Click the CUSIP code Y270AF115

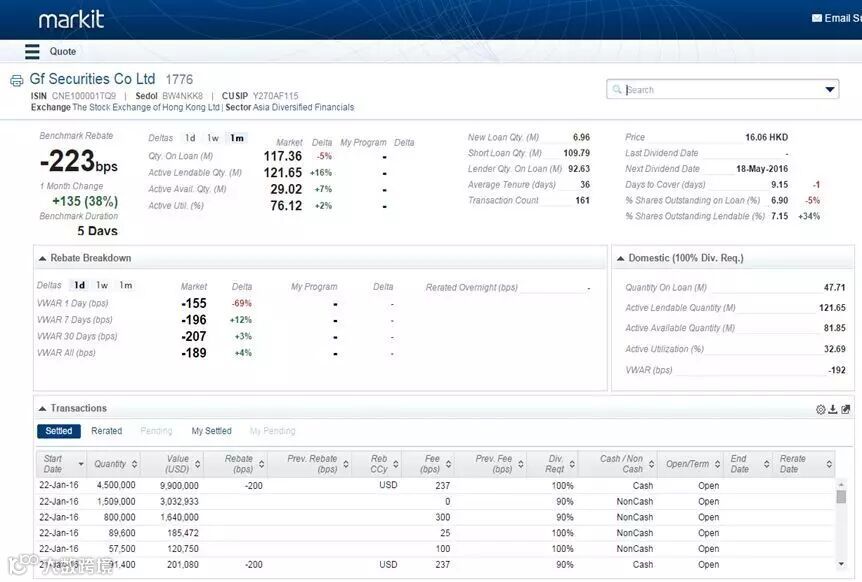click(x=275, y=96)
